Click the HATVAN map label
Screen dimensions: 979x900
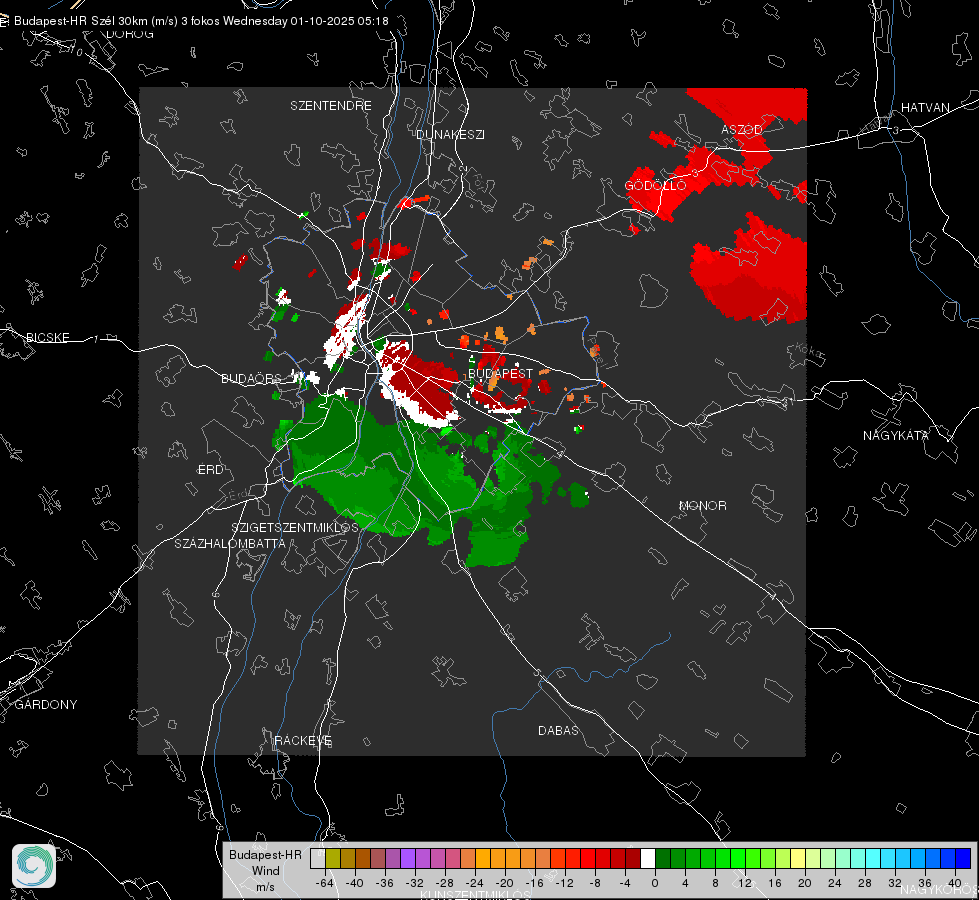pyautogui.click(x=925, y=107)
